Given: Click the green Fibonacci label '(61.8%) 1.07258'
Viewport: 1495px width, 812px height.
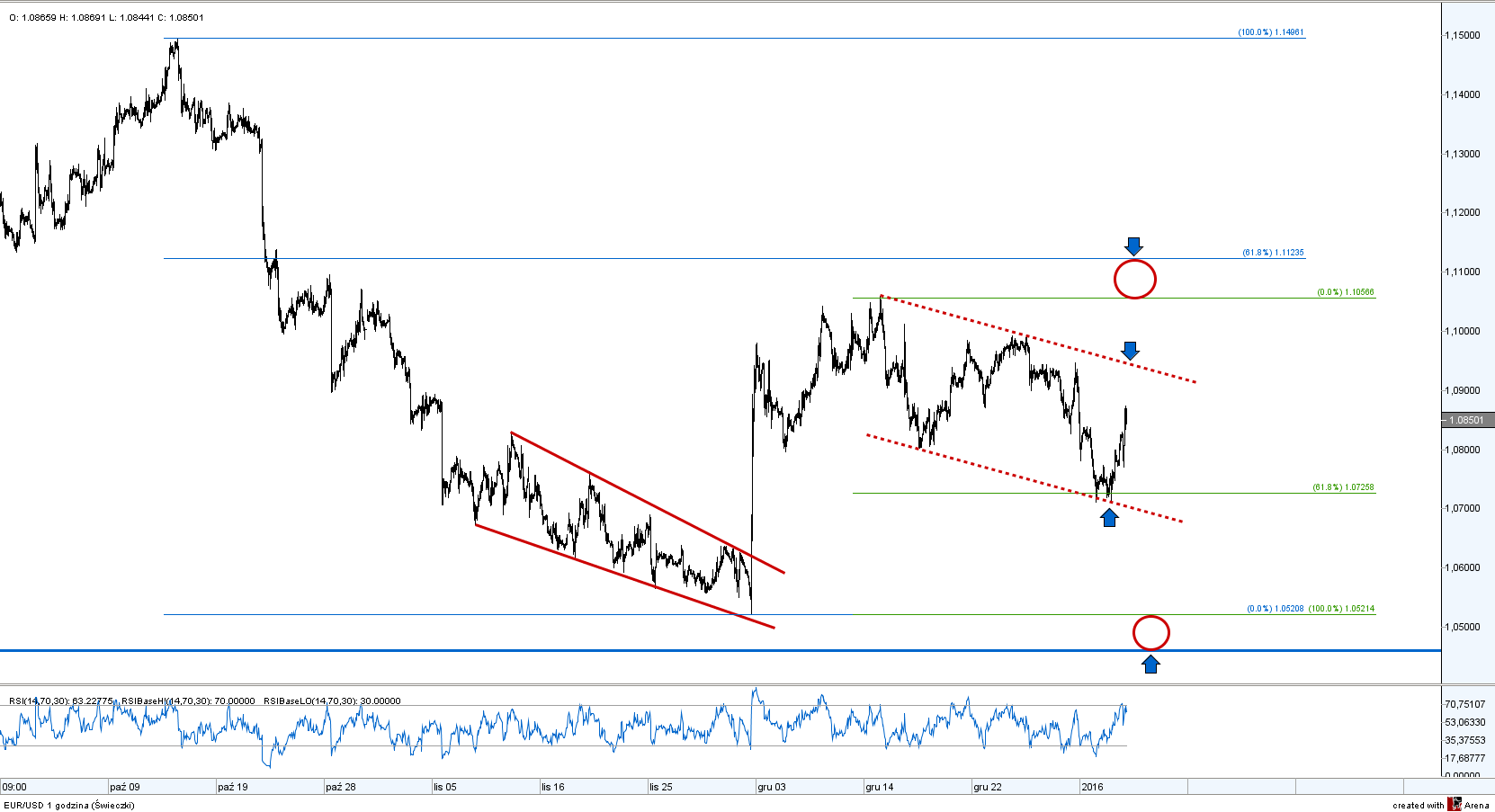Looking at the screenshot, I should (x=1343, y=487).
